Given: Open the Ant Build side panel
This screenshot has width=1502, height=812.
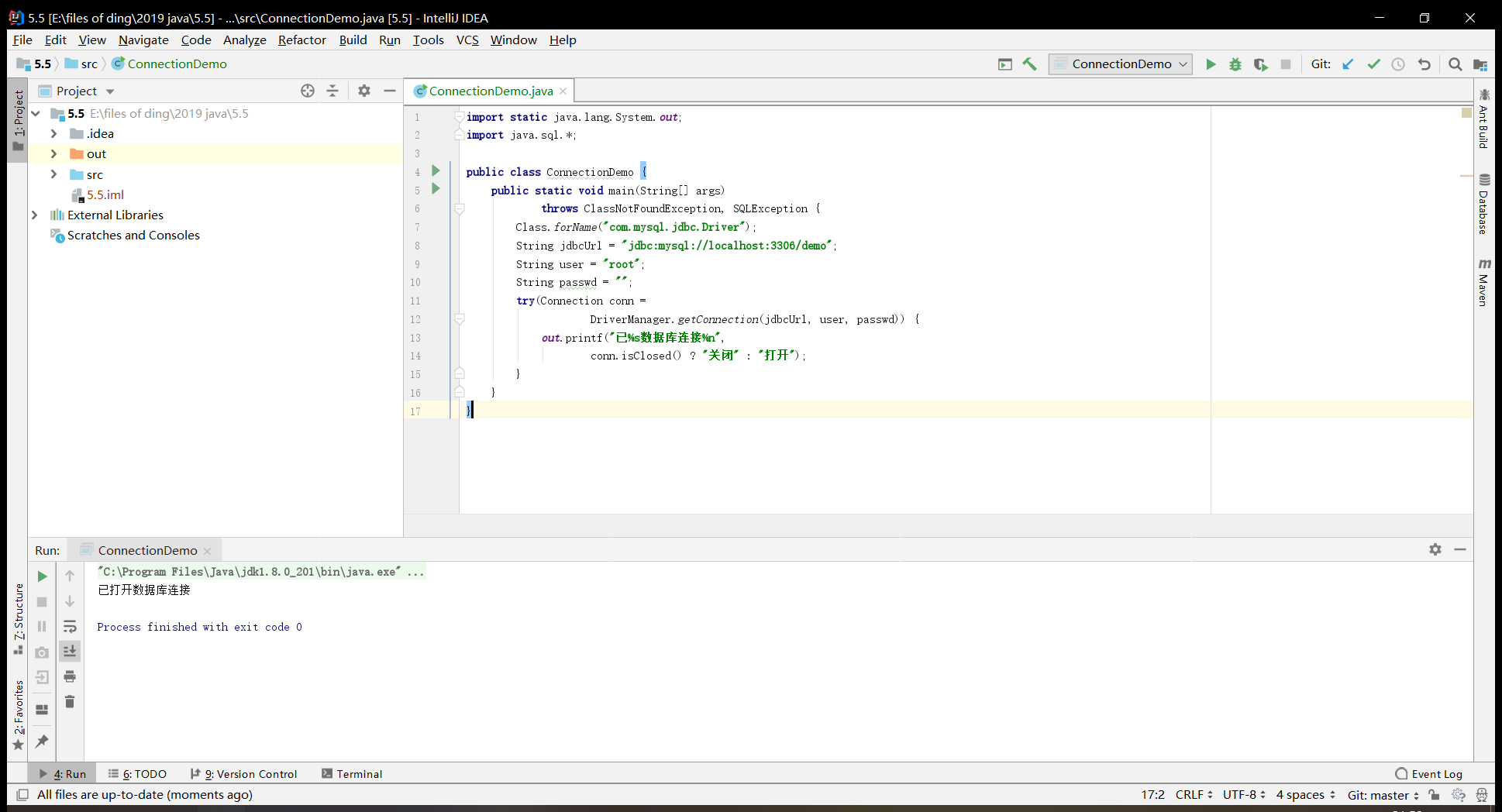Looking at the screenshot, I should click(1483, 119).
